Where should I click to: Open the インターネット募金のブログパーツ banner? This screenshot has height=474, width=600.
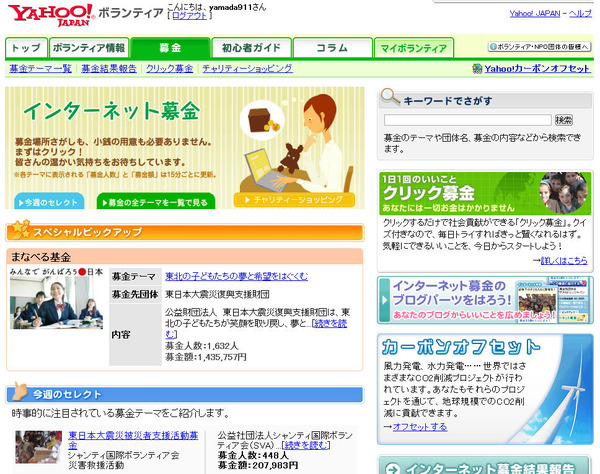(485, 300)
